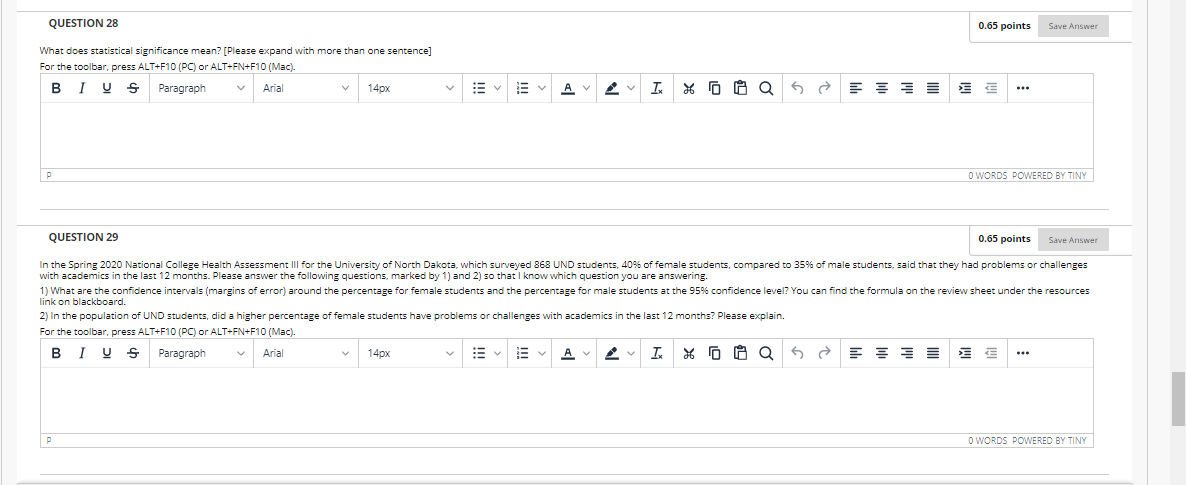Click Cut scissors icon in Question 28 toolbar
Image resolution: width=1186 pixels, height=485 pixels.
click(688, 89)
